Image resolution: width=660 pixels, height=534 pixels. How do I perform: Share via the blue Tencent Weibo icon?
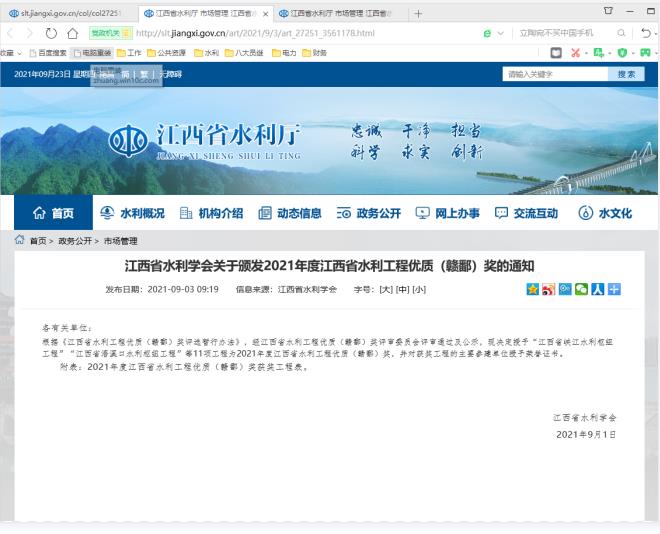point(565,289)
